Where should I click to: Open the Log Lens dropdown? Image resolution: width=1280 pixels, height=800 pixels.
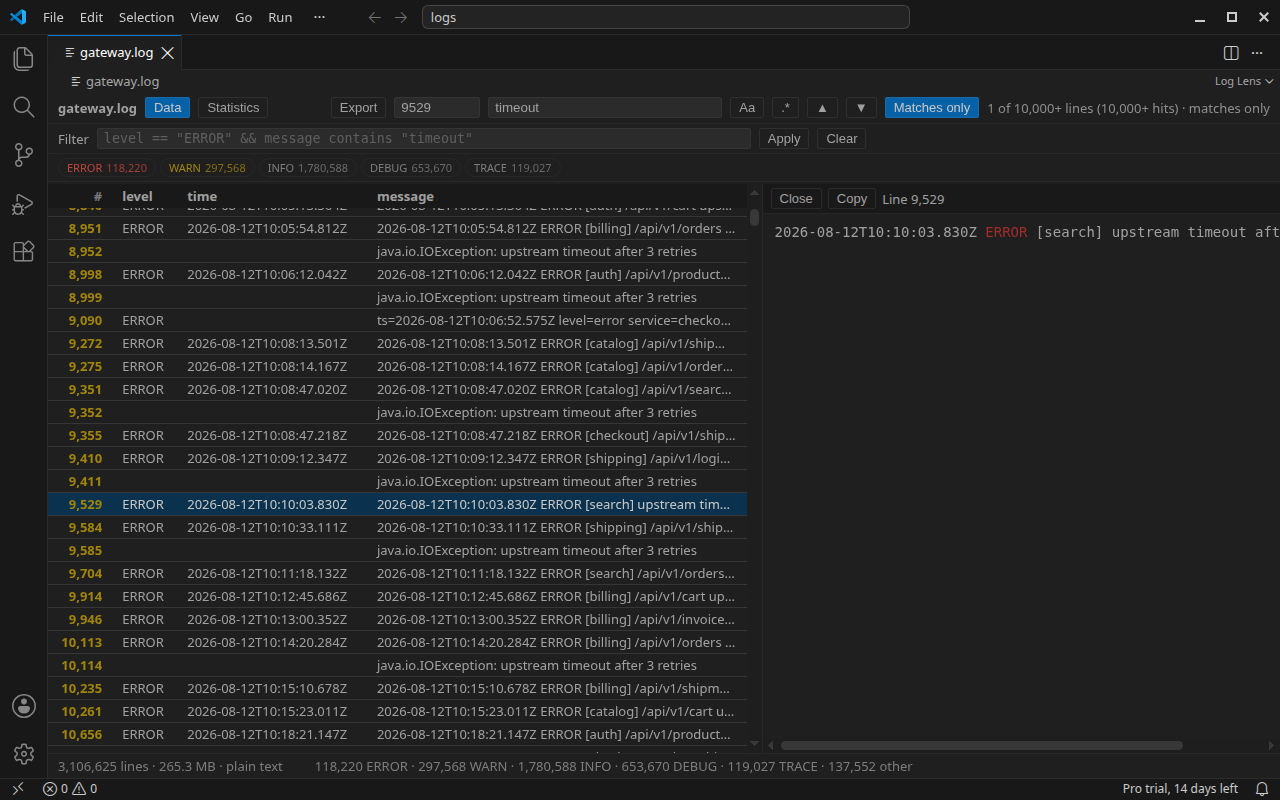tap(1244, 81)
